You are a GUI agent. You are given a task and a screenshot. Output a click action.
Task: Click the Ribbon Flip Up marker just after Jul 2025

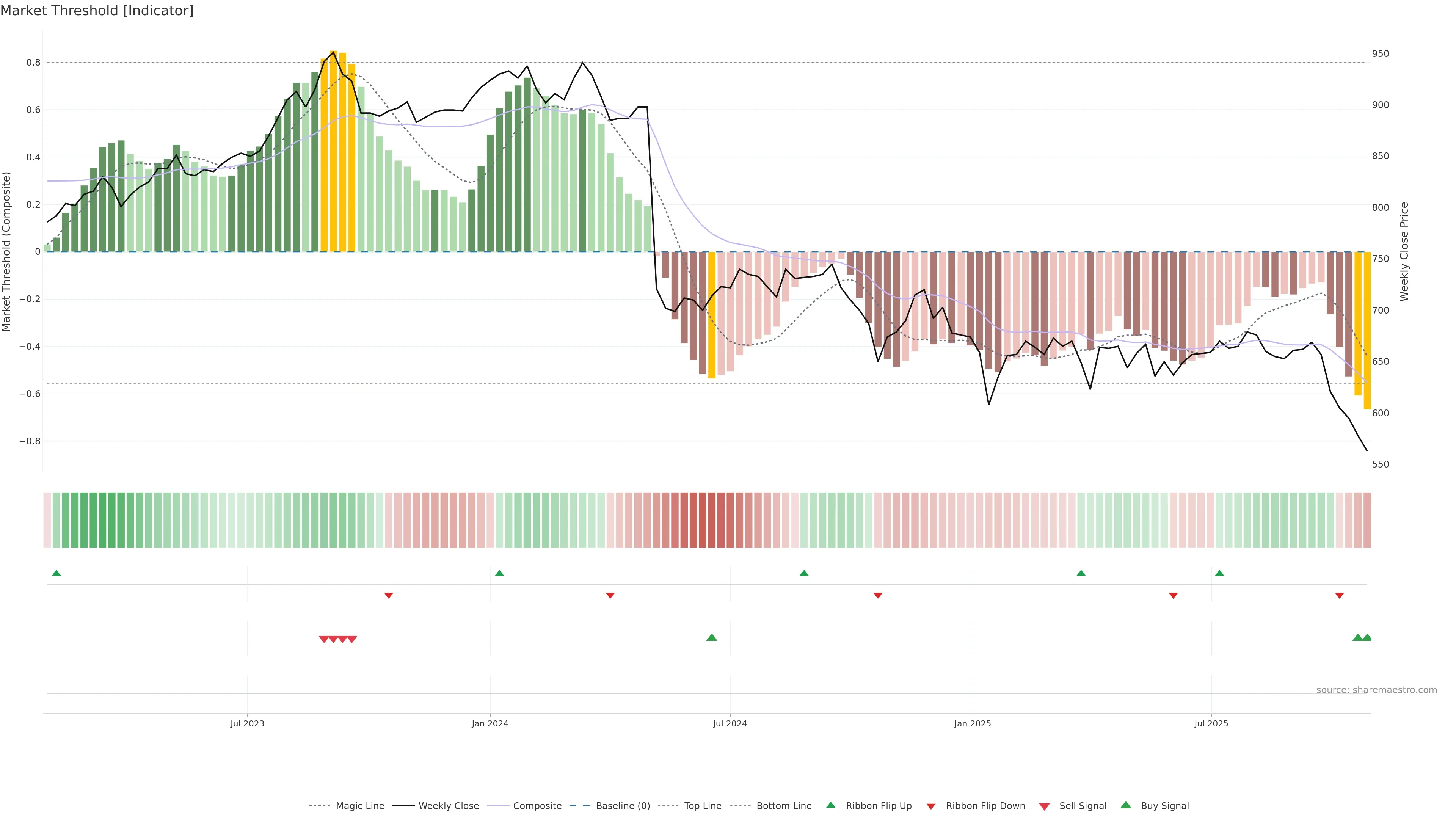tap(1219, 573)
